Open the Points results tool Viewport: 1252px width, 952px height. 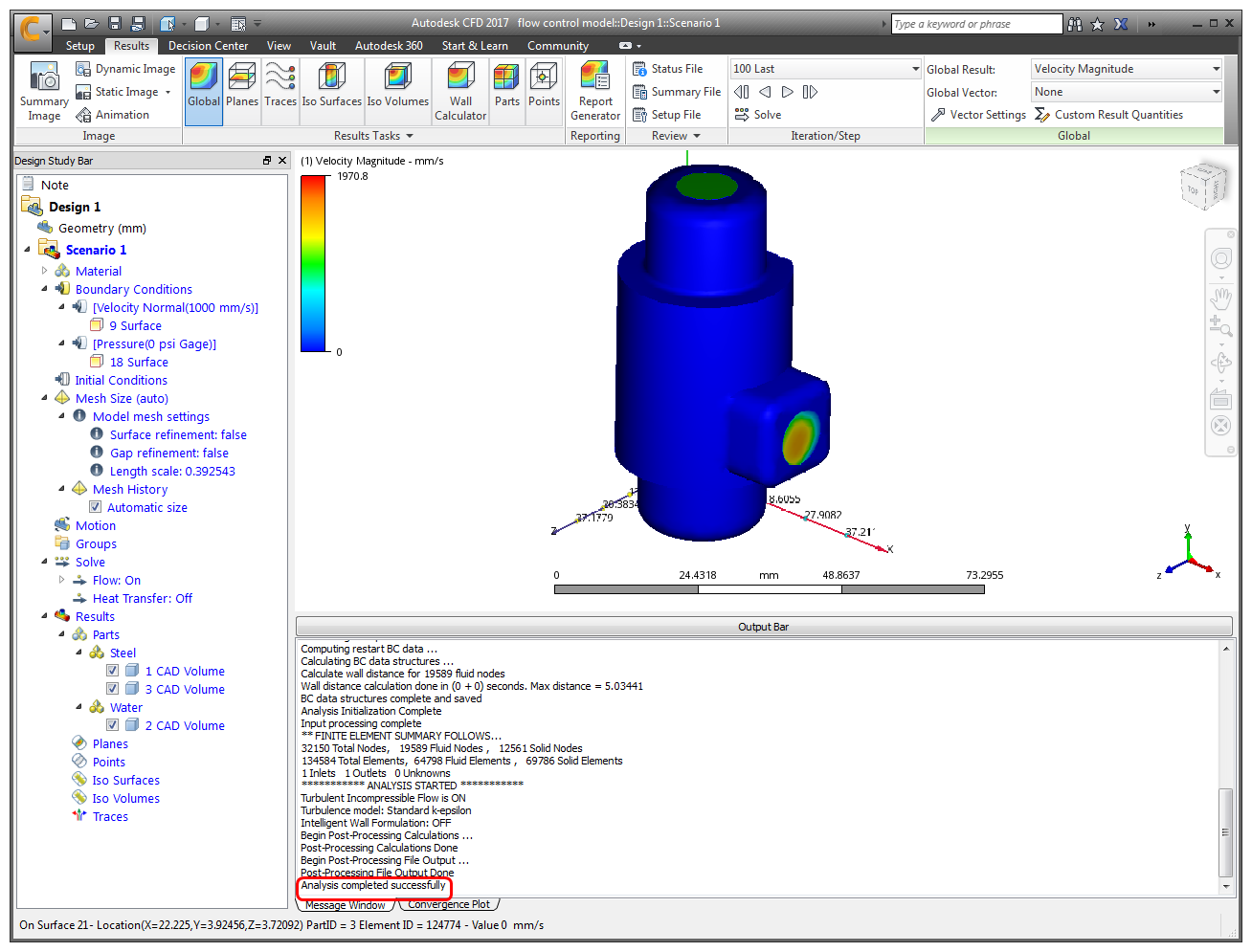coord(544,91)
